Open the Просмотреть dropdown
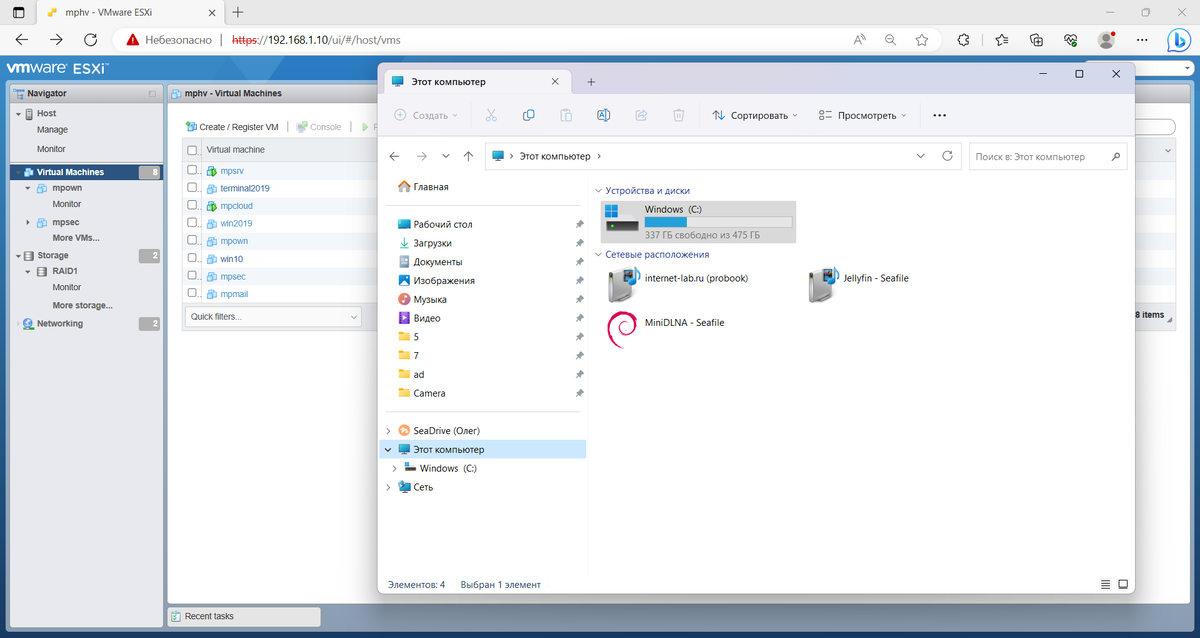1200x638 pixels. [x=862, y=115]
